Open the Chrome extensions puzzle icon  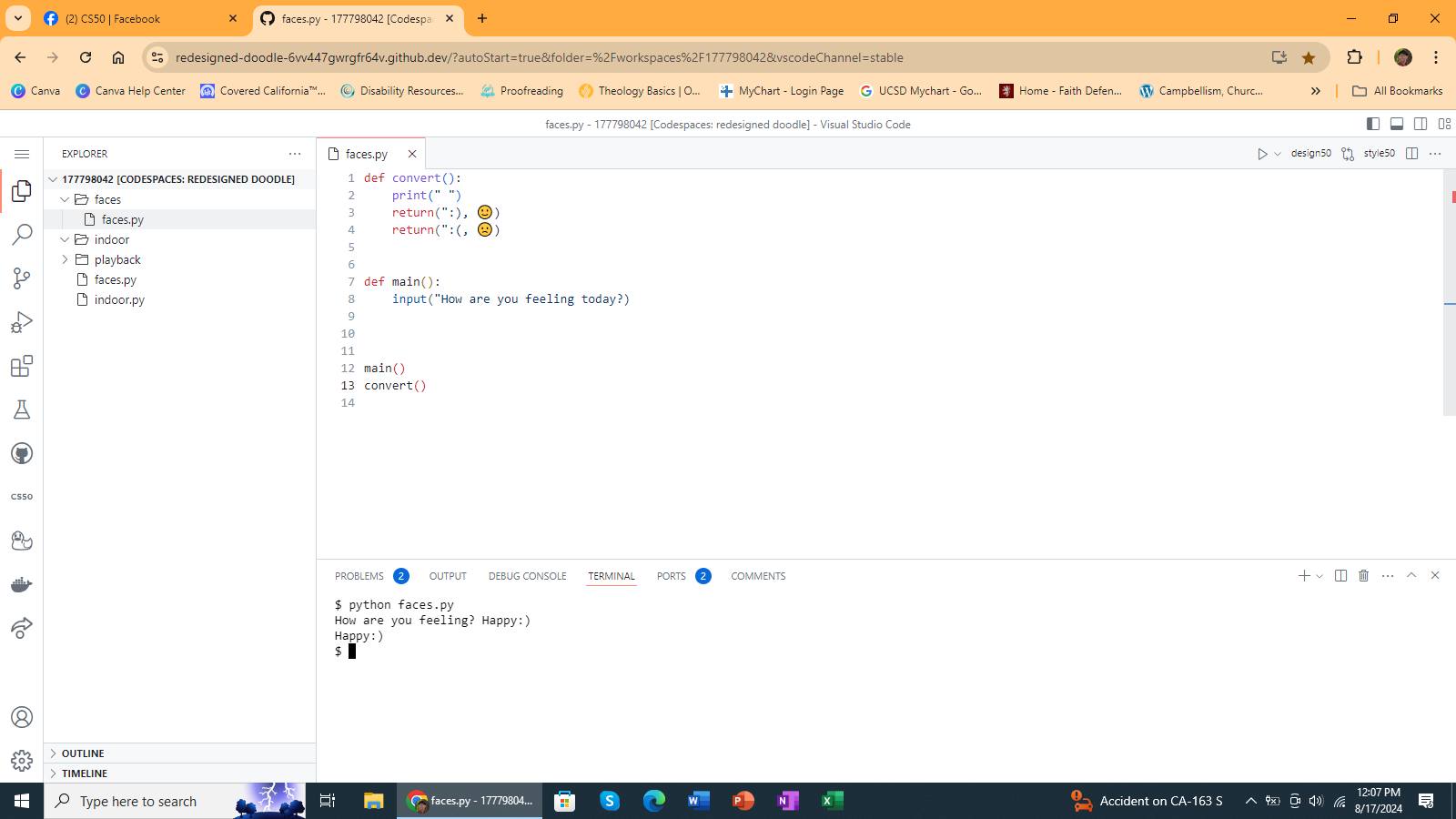(1354, 57)
